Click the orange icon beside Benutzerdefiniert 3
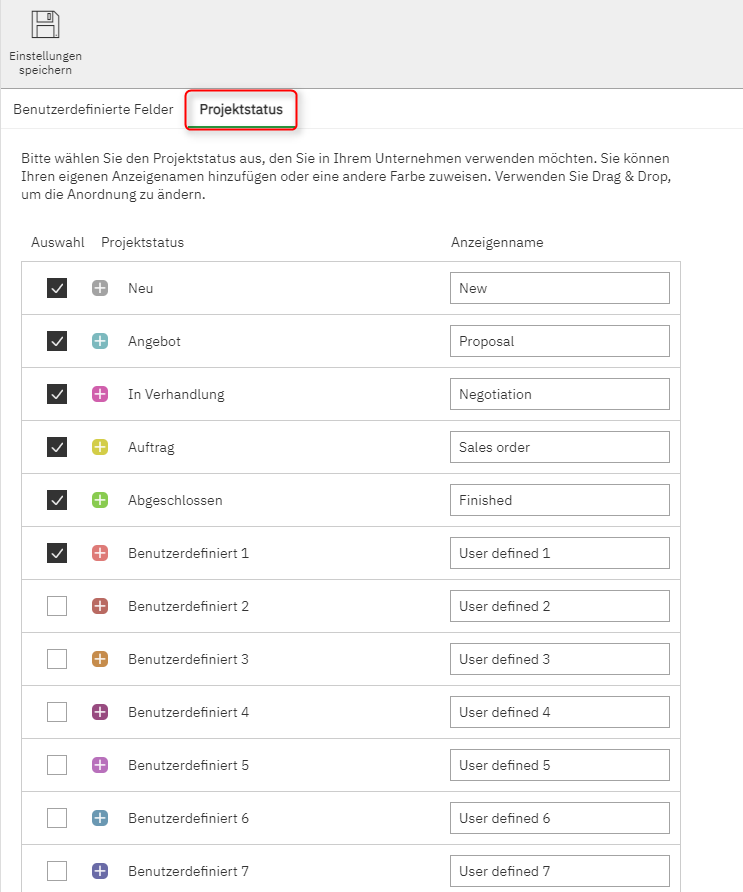 100,659
